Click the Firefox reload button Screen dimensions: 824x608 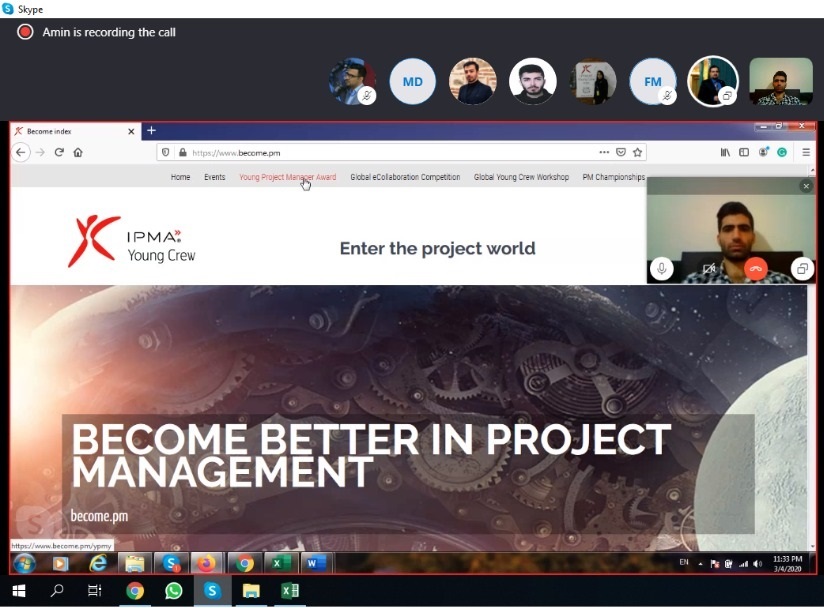(x=59, y=152)
